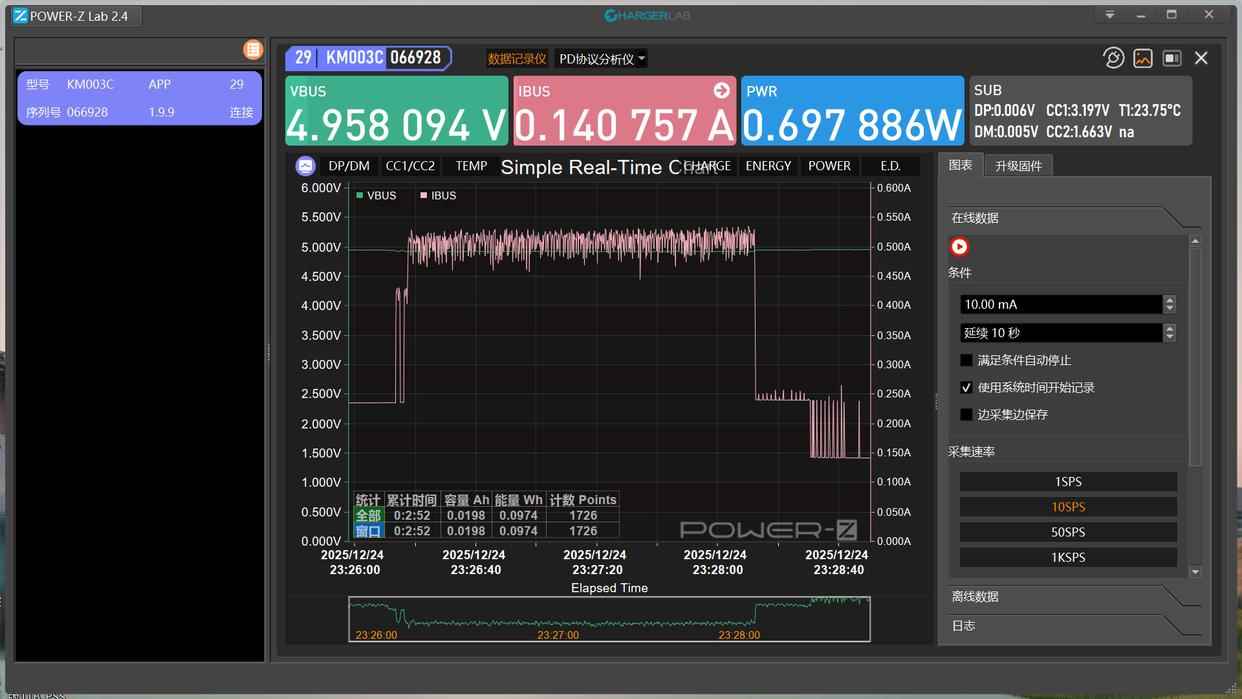The image size is (1242, 699).
Task: Show the CHARGE chart
Action: click(x=707, y=166)
